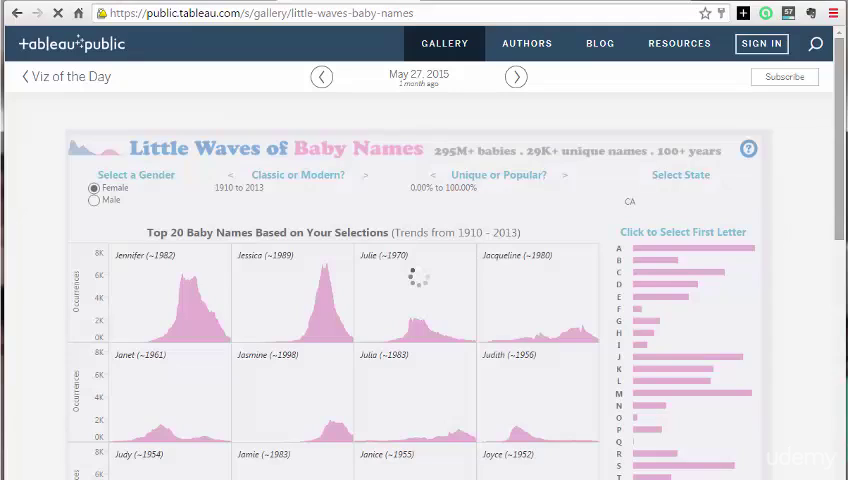Screen dimensions: 848x480
Task: Select first letter M bar
Action: [x=692, y=393]
